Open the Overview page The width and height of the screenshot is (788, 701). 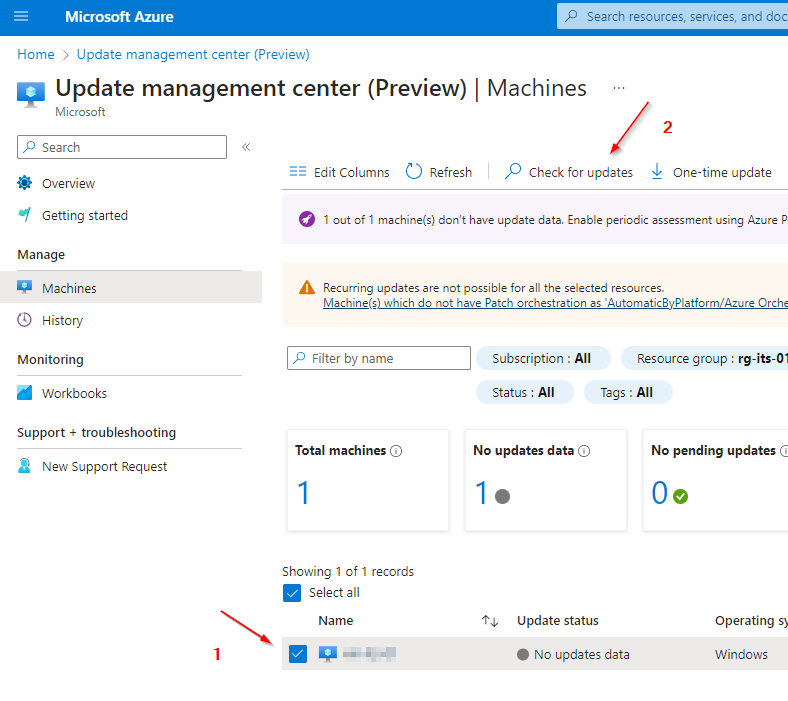click(68, 183)
